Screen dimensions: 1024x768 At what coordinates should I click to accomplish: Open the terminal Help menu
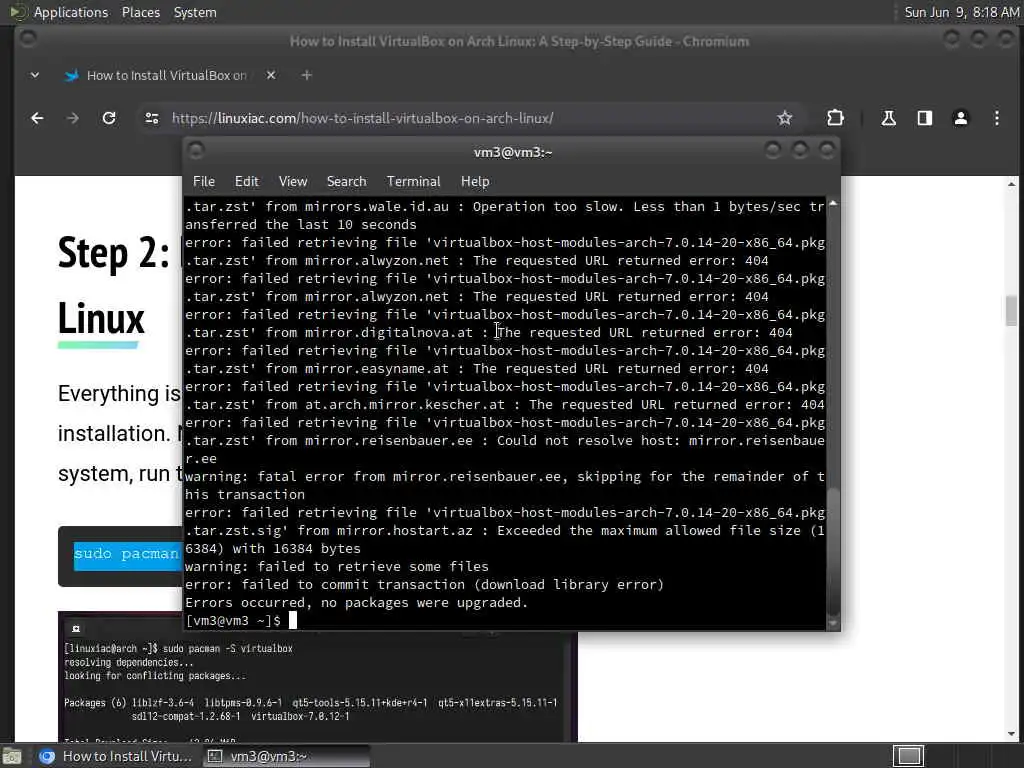(475, 182)
